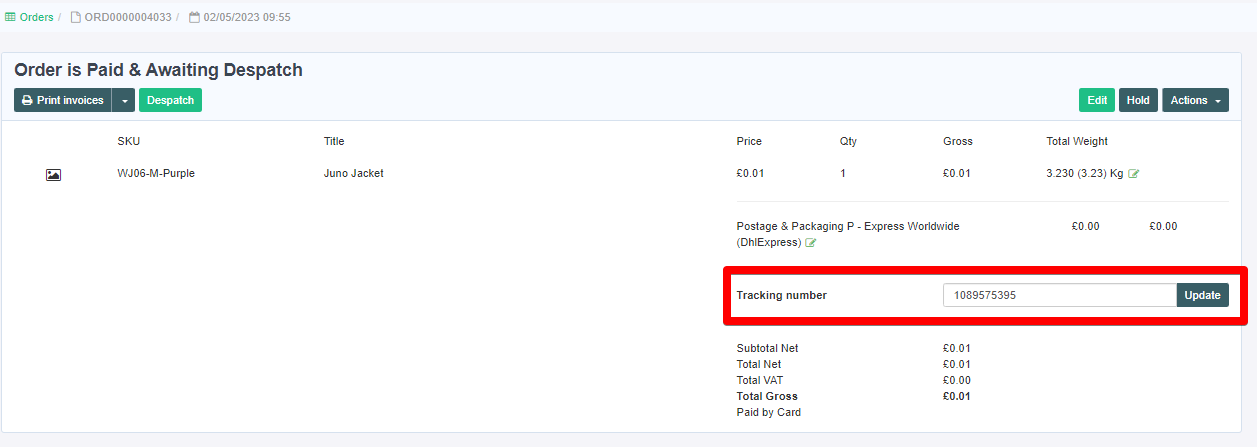The width and height of the screenshot is (1257, 447).
Task: Click the calendar icon beside order date
Action: tap(194, 17)
